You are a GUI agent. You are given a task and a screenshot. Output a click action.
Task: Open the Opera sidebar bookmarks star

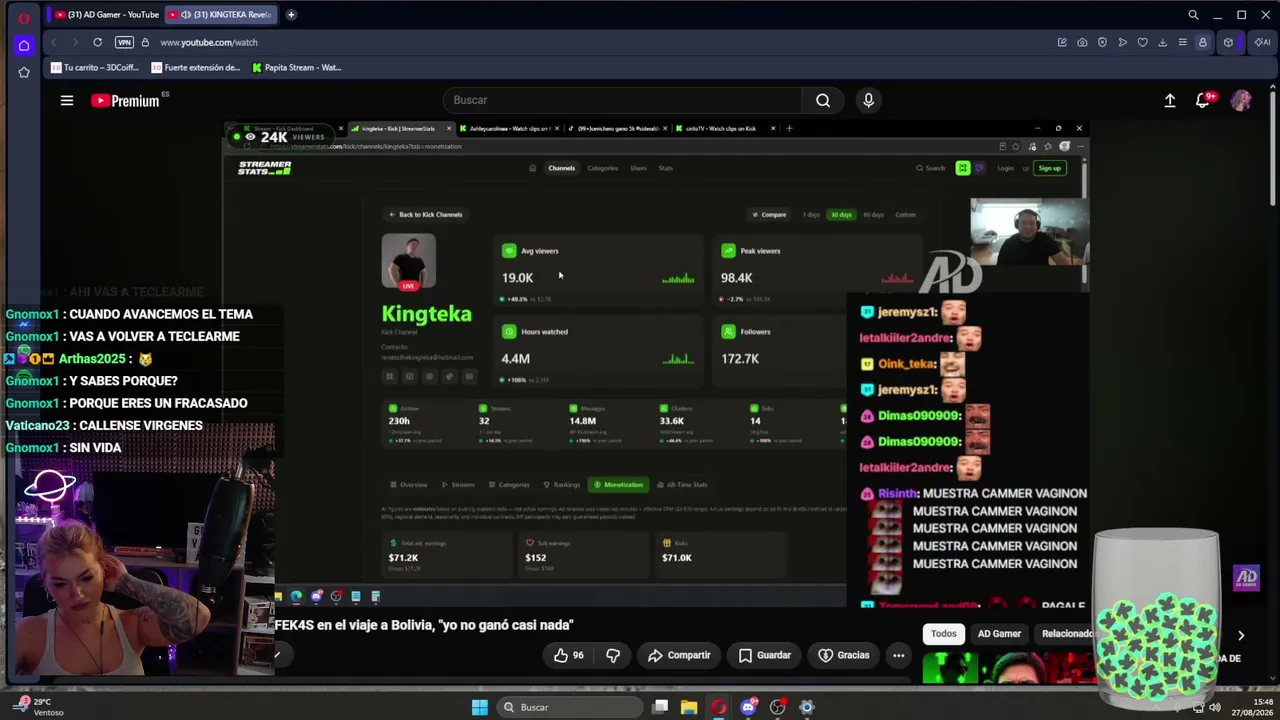point(24,72)
